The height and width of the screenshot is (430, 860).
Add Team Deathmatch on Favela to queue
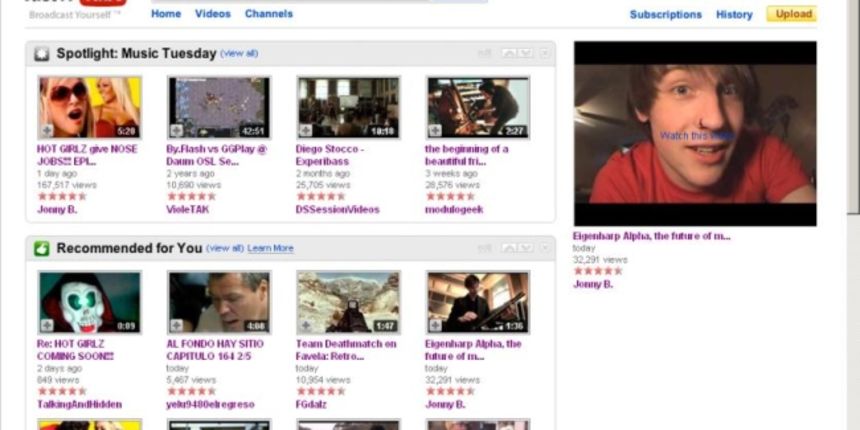pyautogui.click(x=305, y=325)
